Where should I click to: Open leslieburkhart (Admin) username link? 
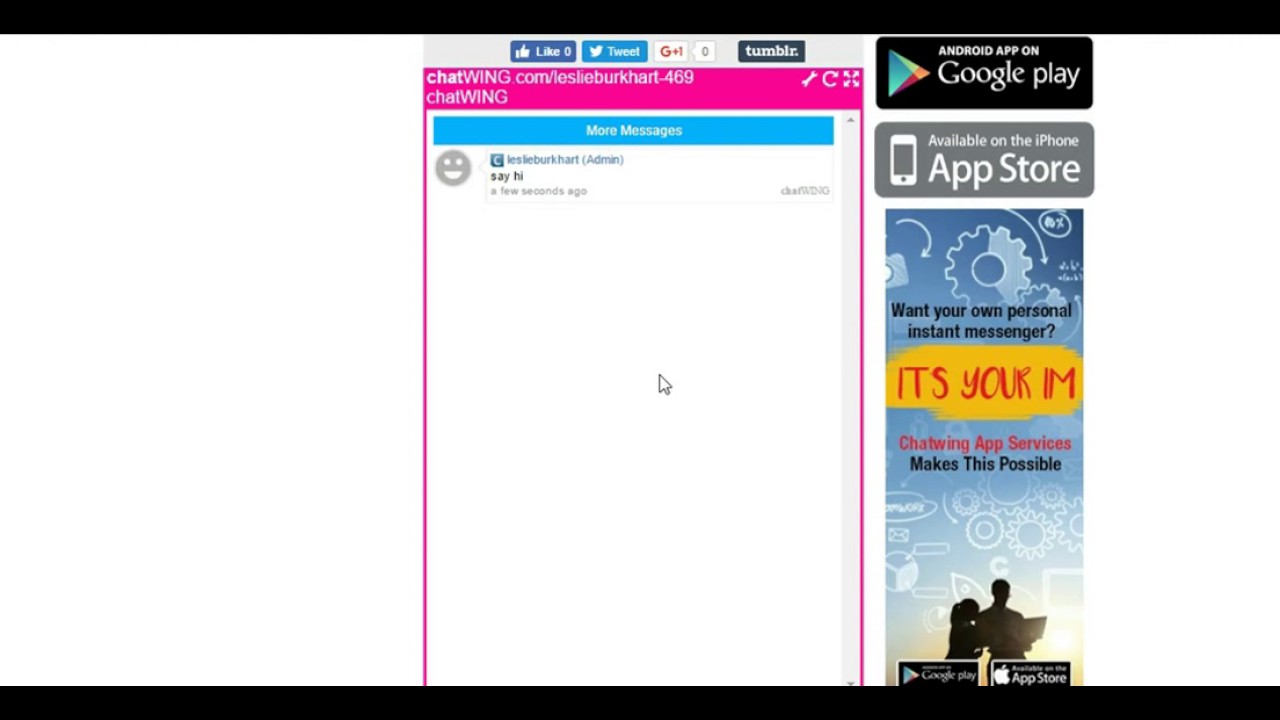click(x=564, y=159)
